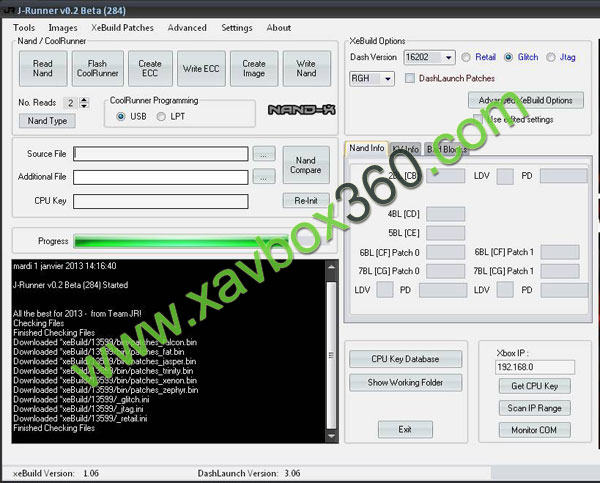Click log line mentioning patches_zephyr.bin
600x483 pixels.
(106, 390)
